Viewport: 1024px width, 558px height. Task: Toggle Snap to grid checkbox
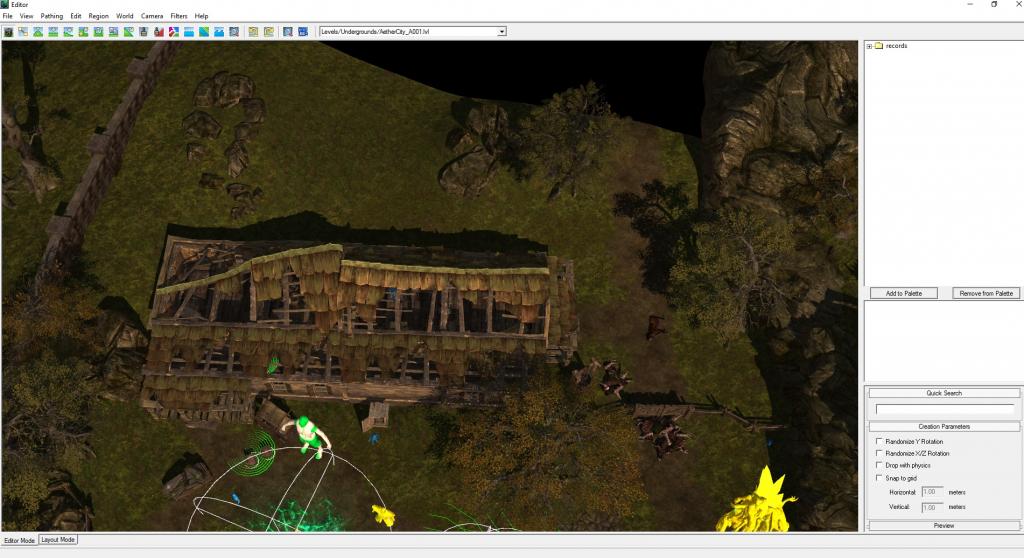click(x=879, y=478)
